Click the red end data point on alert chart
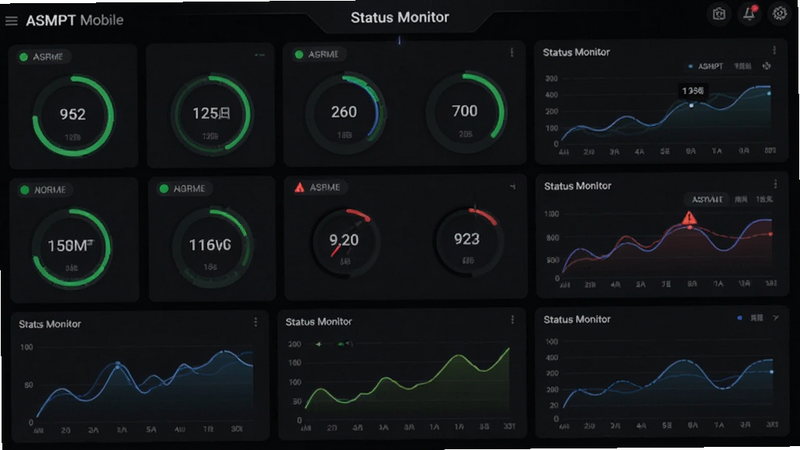Screen dimensions: 800x450 tap(770, 234)
